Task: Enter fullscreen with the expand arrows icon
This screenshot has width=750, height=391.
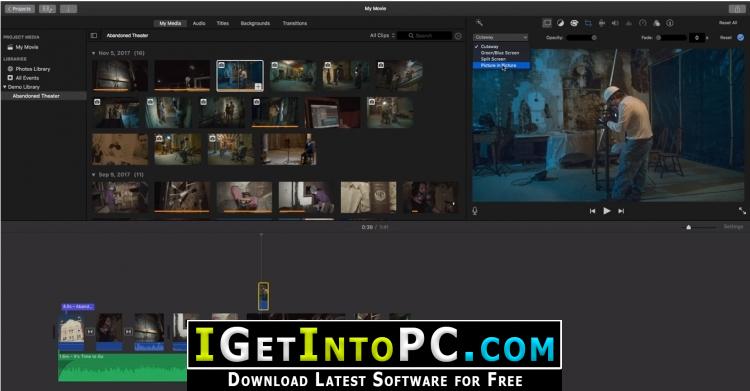Action: point(742,211)
